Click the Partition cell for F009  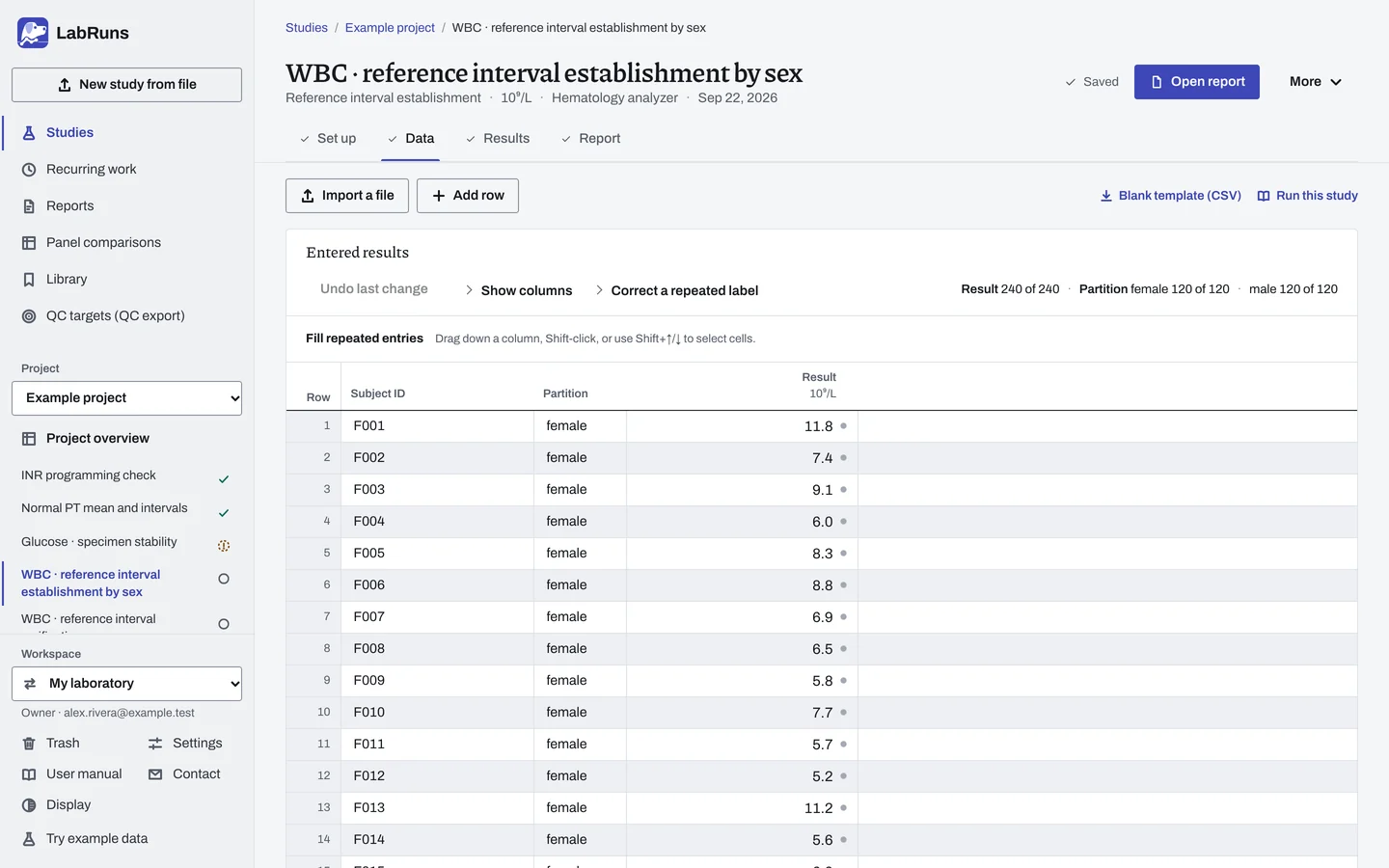click(580, 681)
